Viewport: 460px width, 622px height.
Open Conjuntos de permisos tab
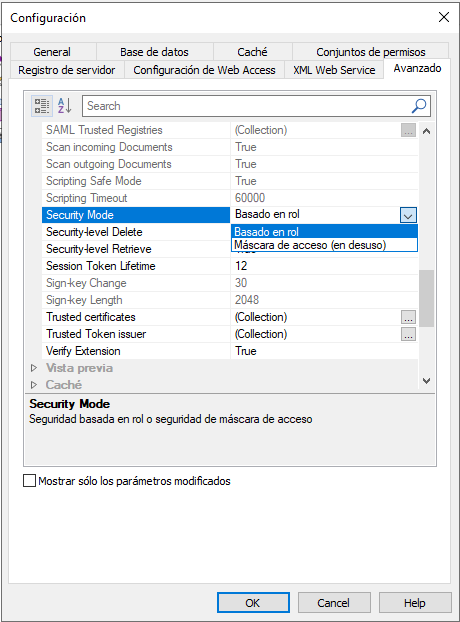point(371,52)
